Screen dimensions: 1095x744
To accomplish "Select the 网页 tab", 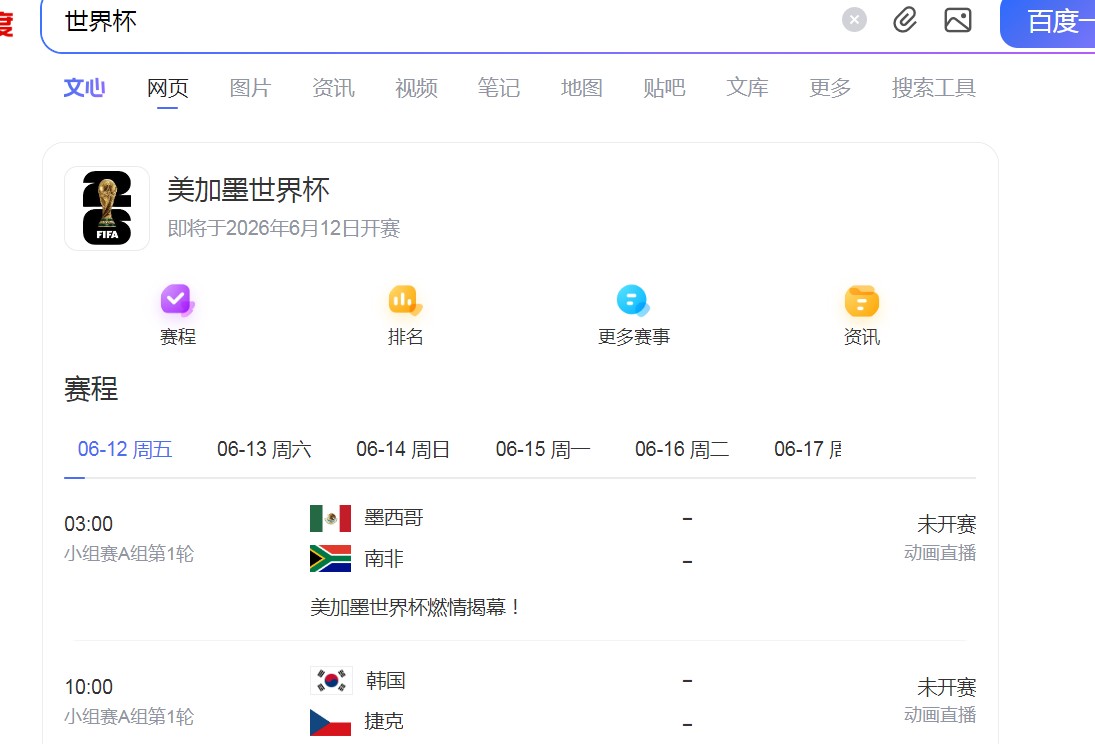I will pyautogui.click(x=168, y=88).
